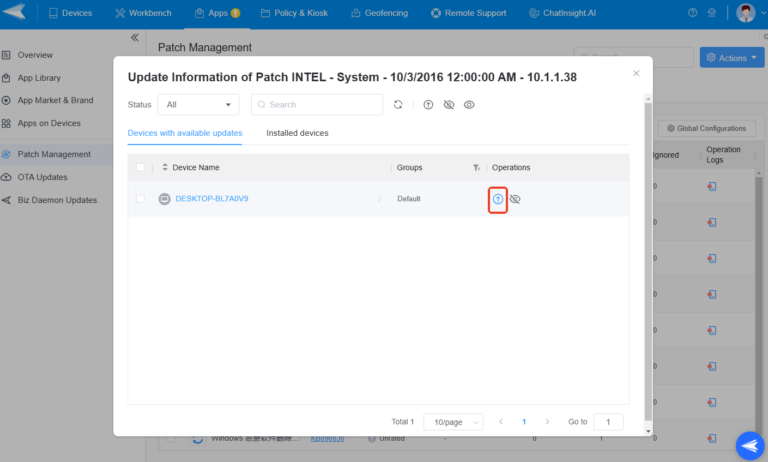Check the select-all checkbox in table header
Image resolution: width=768 pixels, height=462 pixels.
[140, 167]
